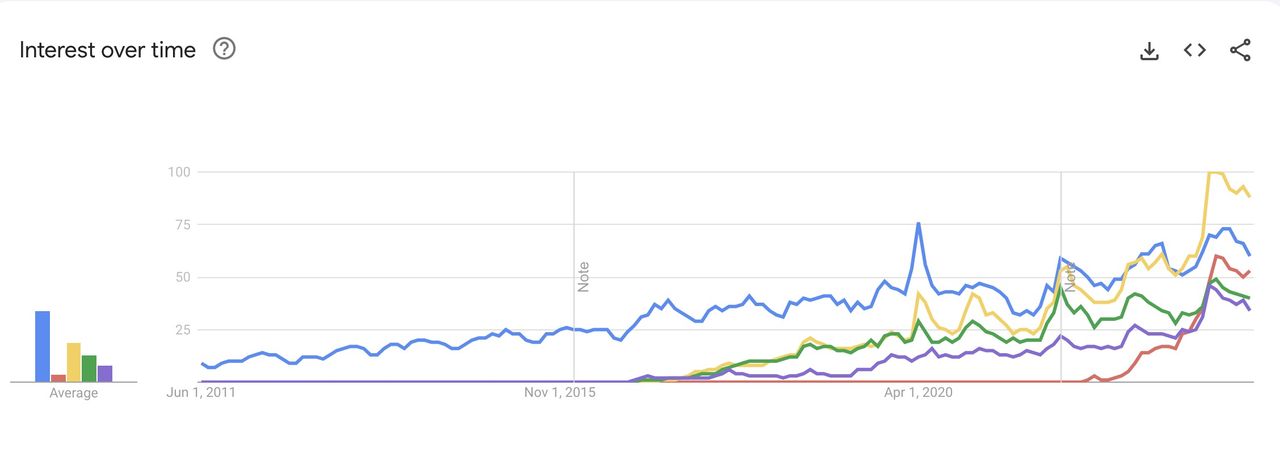Image resolution: width=1280 pixels, height=469 pixels.
Task: Share the interest over time chart
Action: [1240, 50]
